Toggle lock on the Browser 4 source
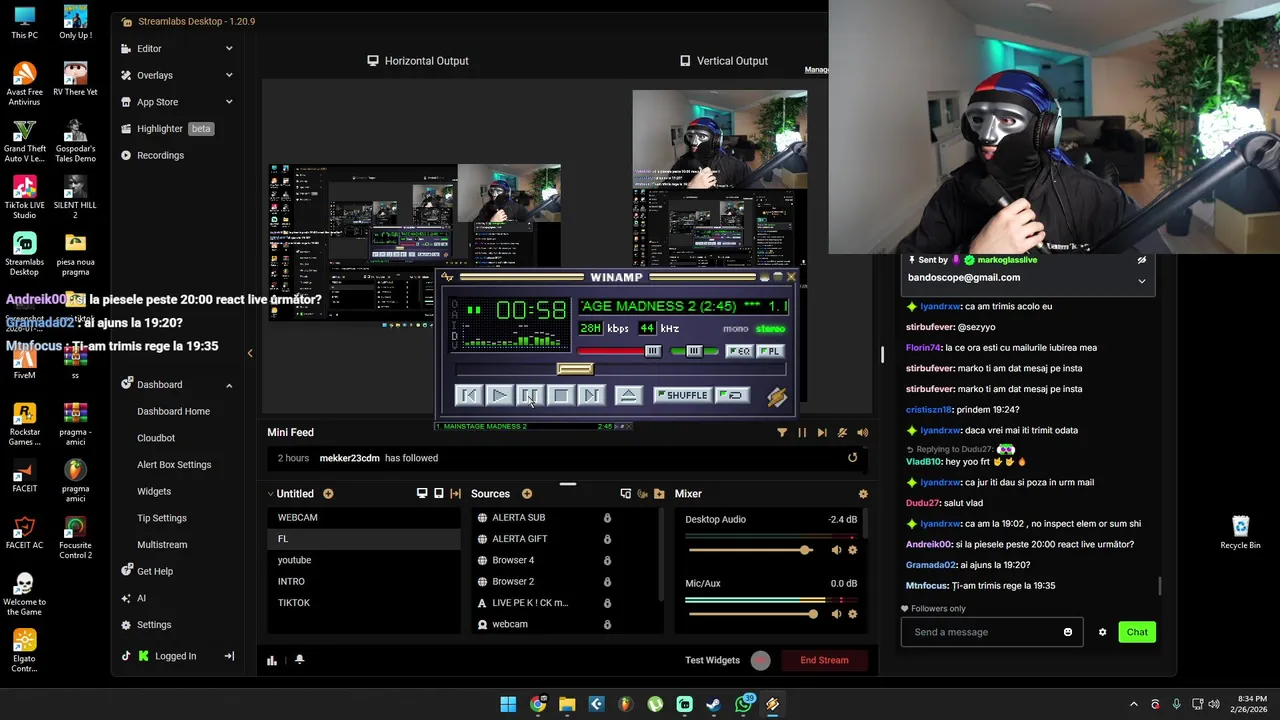 pyautogui.click(x=607, y=560)
